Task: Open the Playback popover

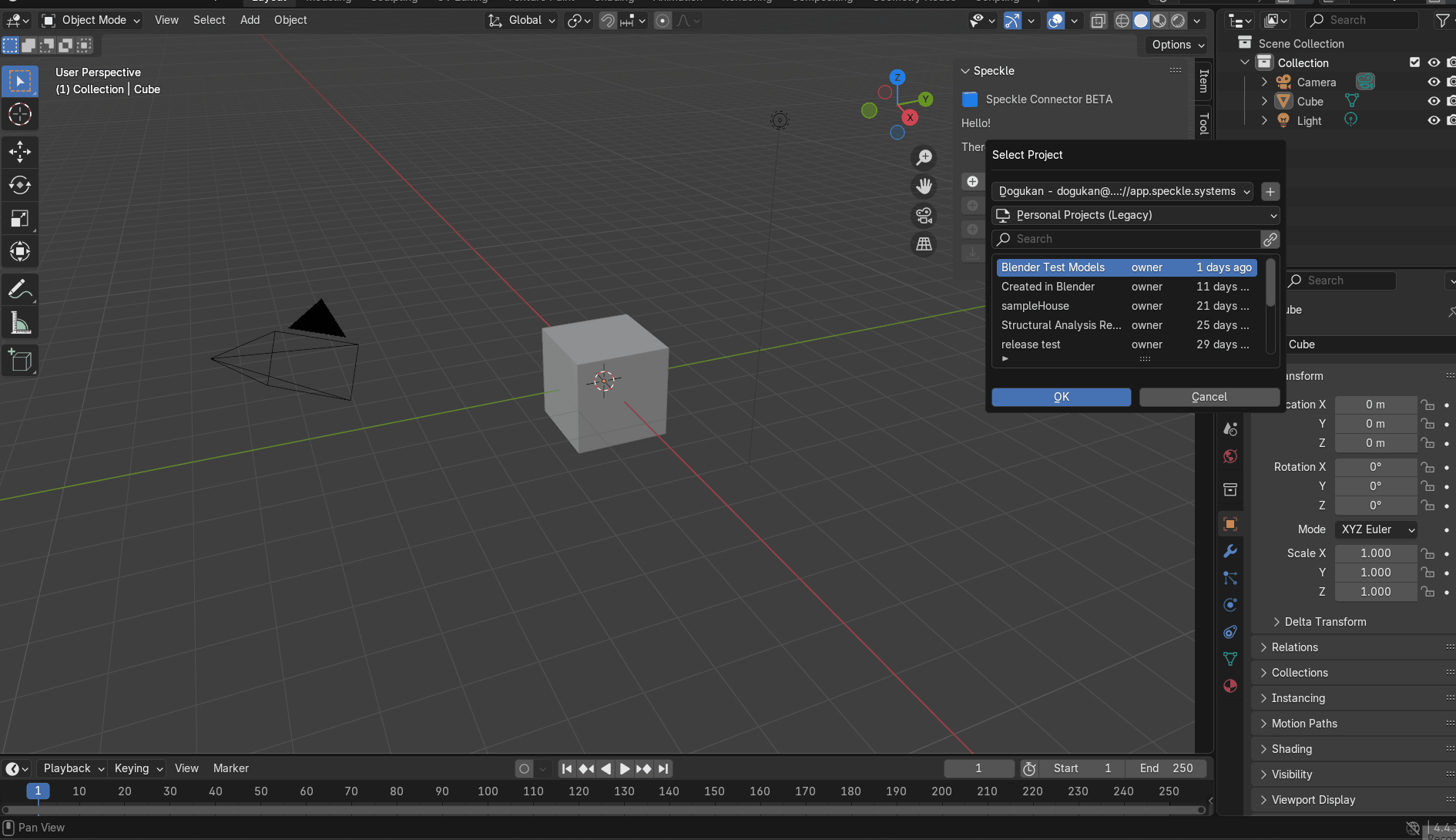Action: pyautogui.click(x=73, y=768)
